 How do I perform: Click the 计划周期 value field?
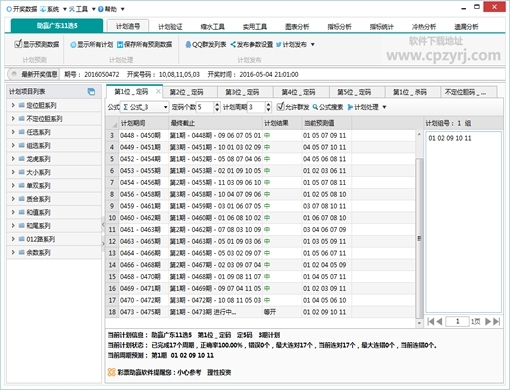click(256, 107)
